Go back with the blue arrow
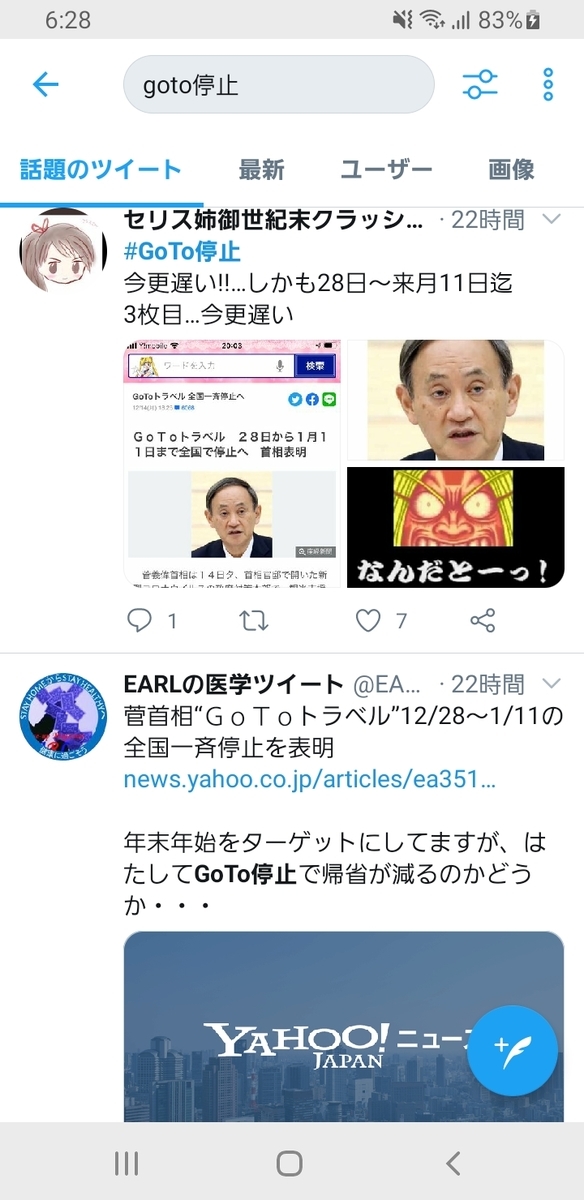The height and width of the screenshot is (1200, 584). click(x=46, y=84)
